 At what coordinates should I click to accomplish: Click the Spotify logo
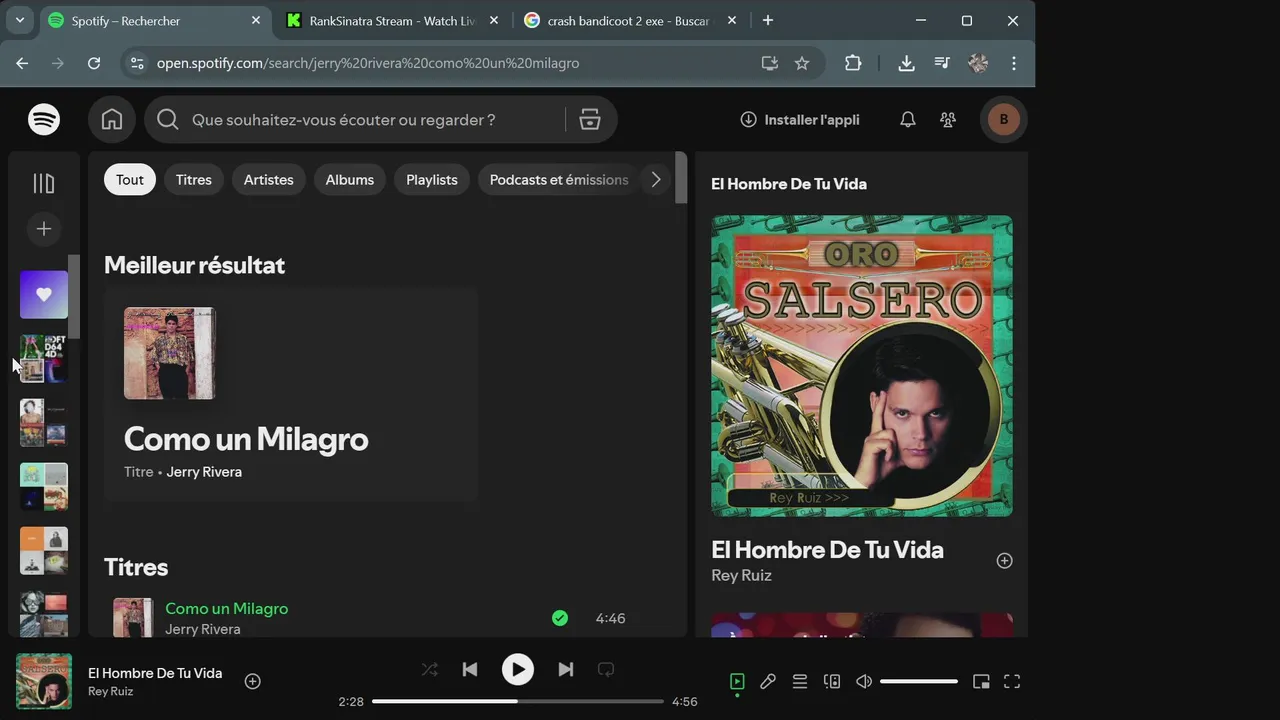(44, 120)
